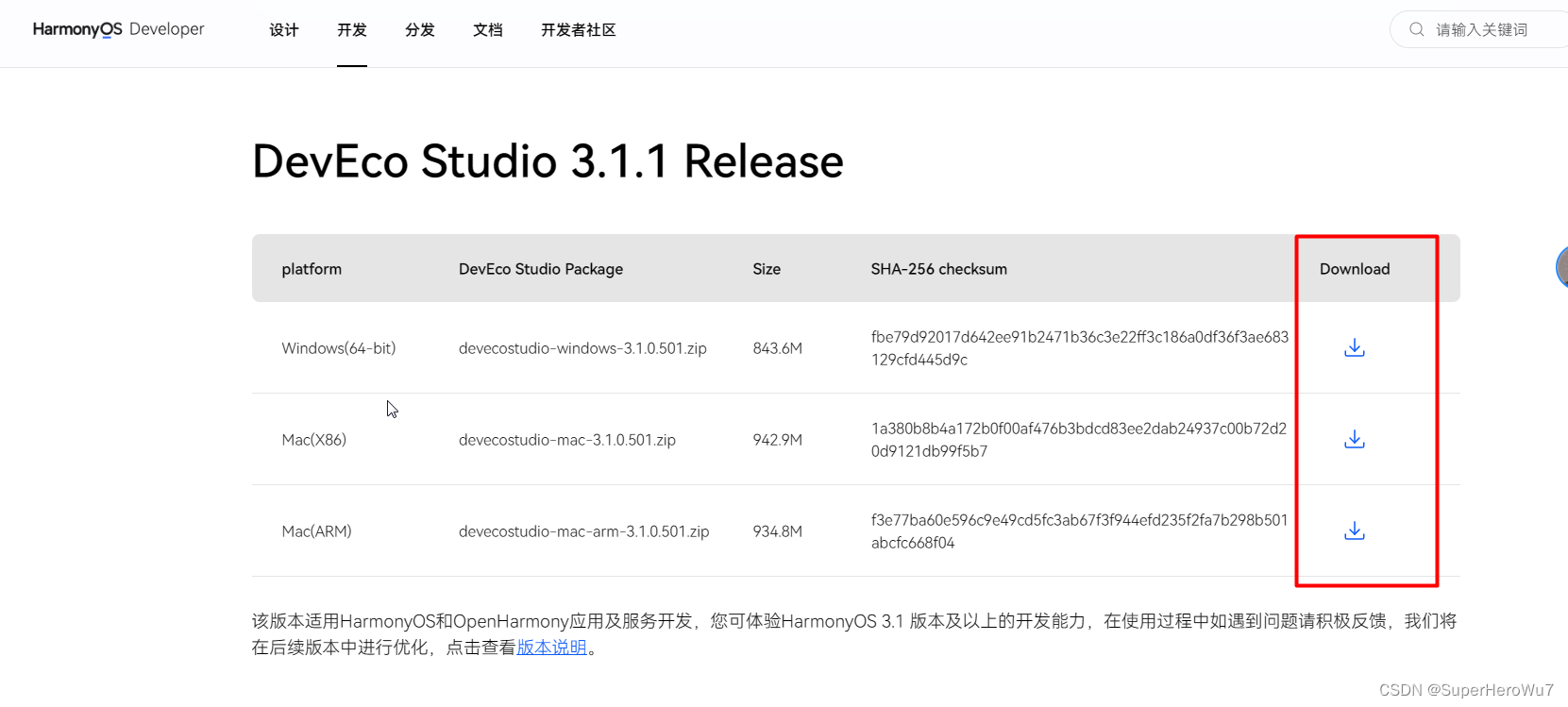The height and width of the screenshot is (707, 1568).
Task: Select the 843.6M size value
Action: coord(778,348)
